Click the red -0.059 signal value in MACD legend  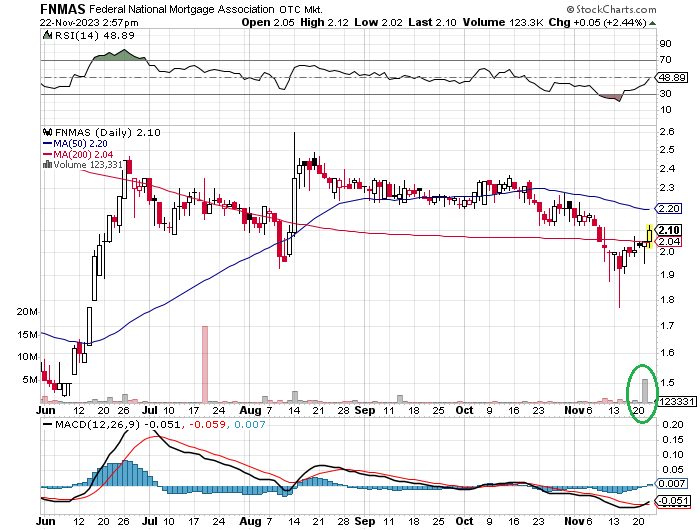[x=208, y=424]
